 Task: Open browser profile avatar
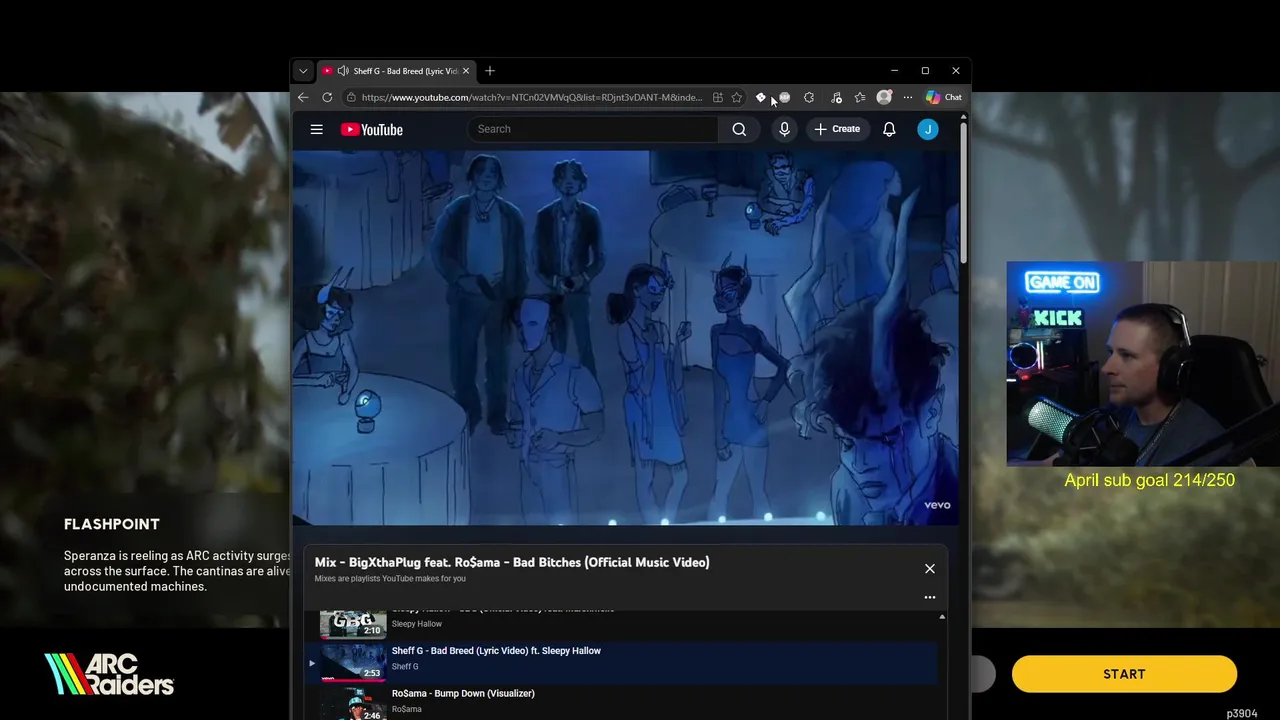(884, 97)
